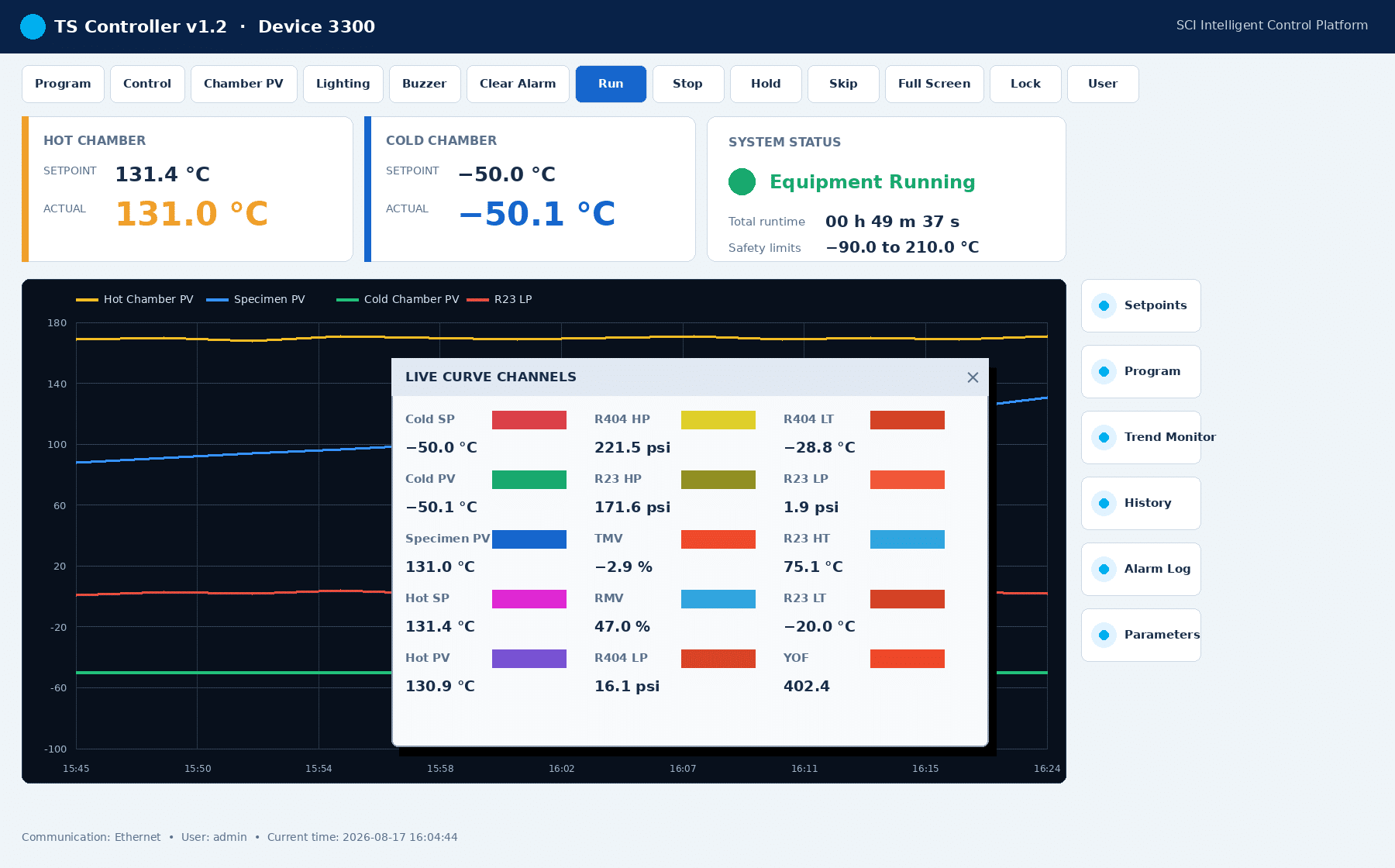Open the Program toolbar button

click(63, 84)
